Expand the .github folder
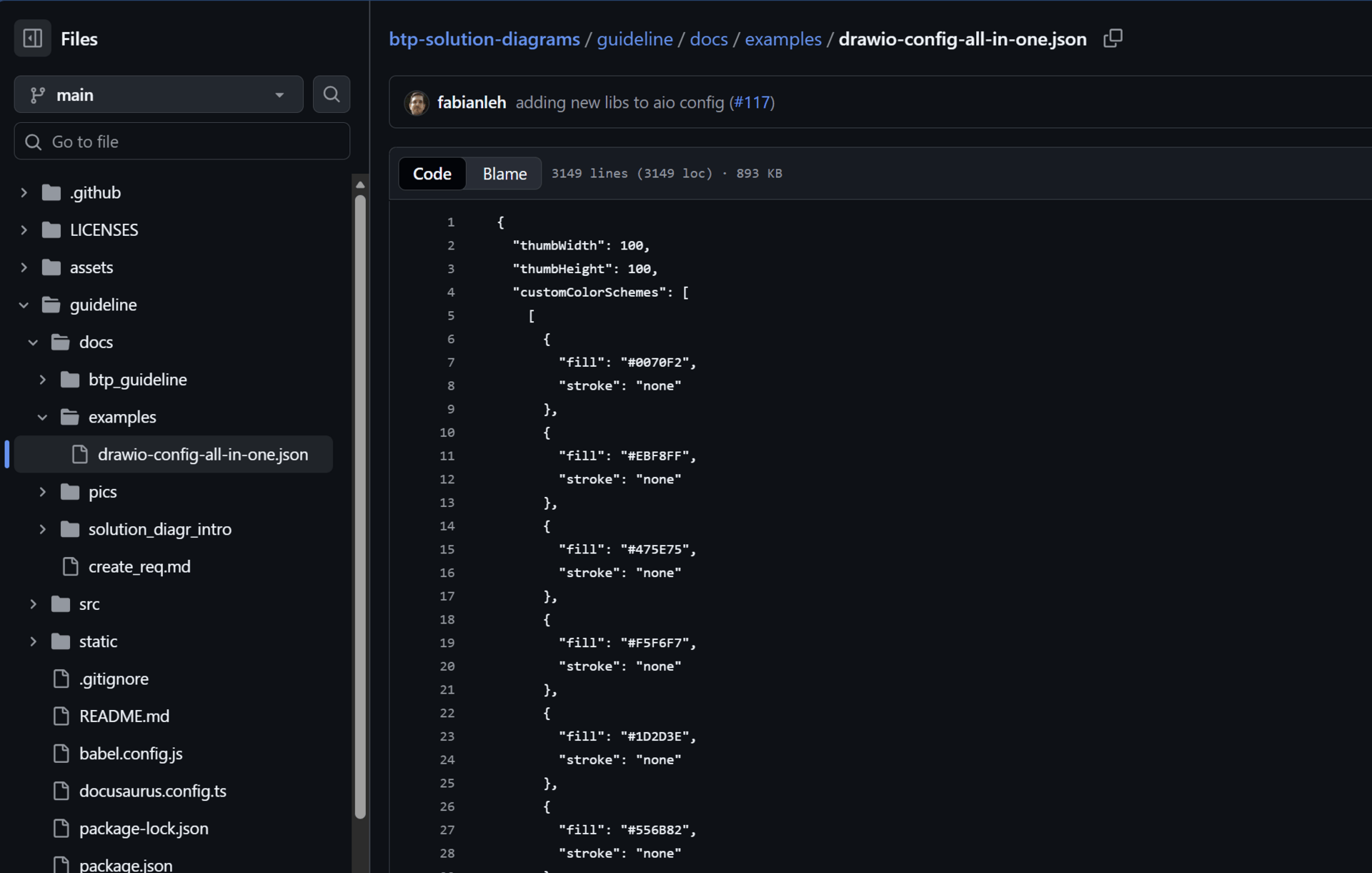This screenshot has height=873, width=1372. pyautogui.click(x=24, y=192)
